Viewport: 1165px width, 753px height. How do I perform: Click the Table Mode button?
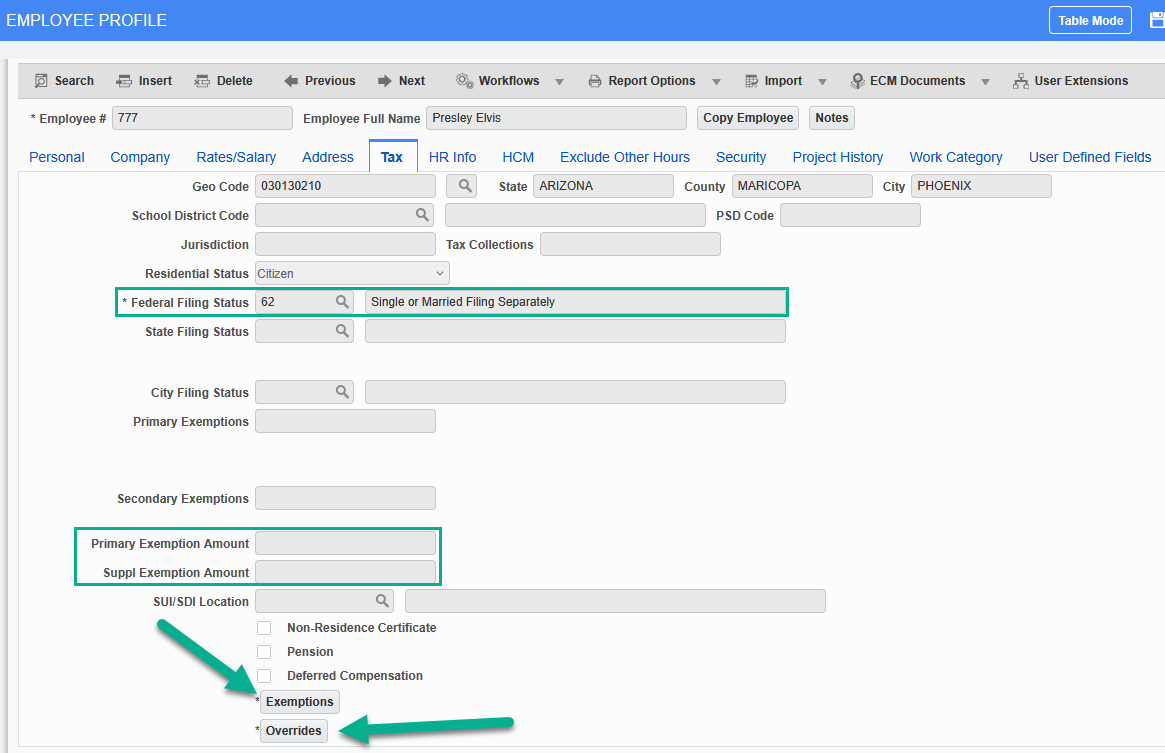tap(1090, 20)
